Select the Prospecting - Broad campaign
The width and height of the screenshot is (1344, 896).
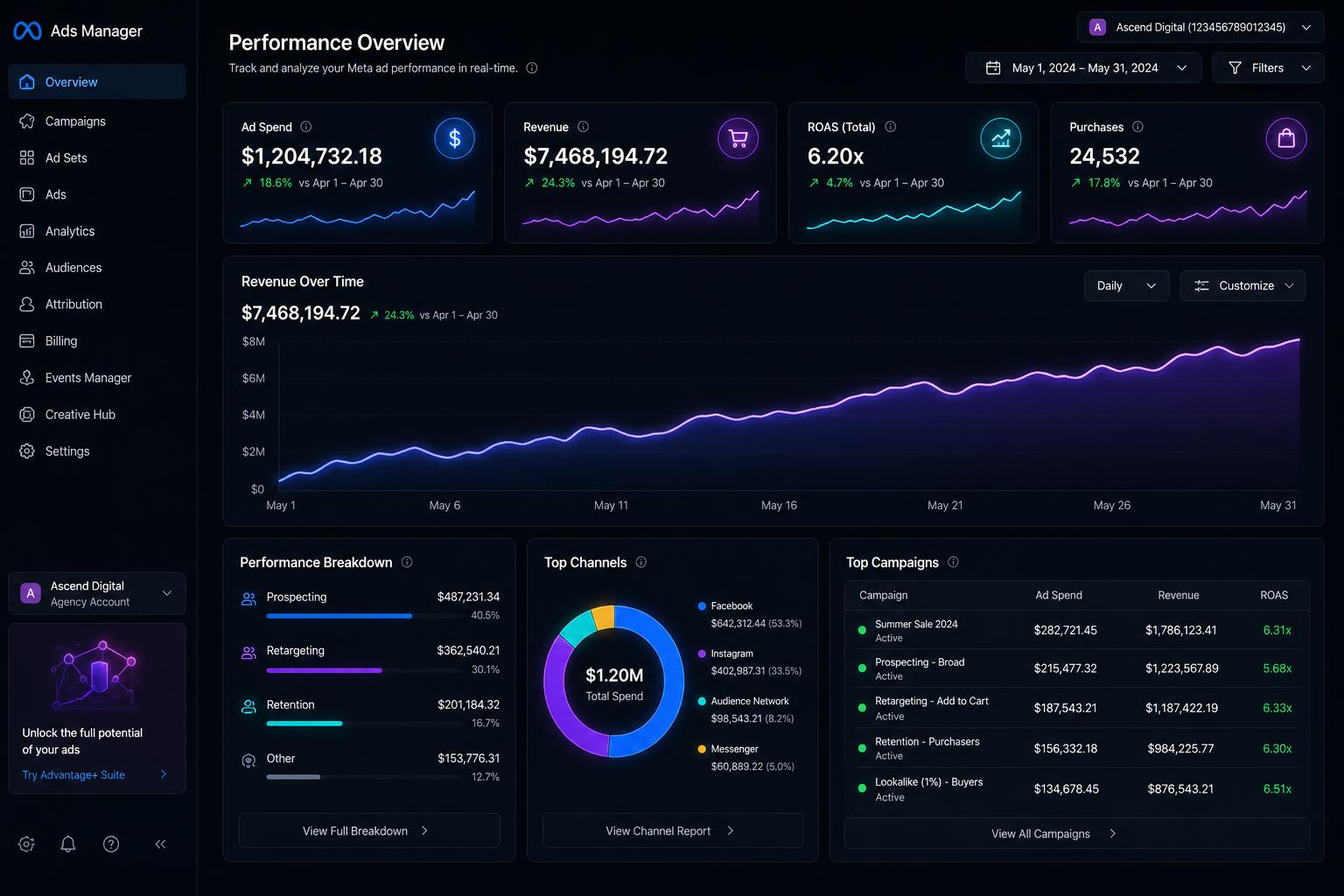click(x=1077, y=668)
